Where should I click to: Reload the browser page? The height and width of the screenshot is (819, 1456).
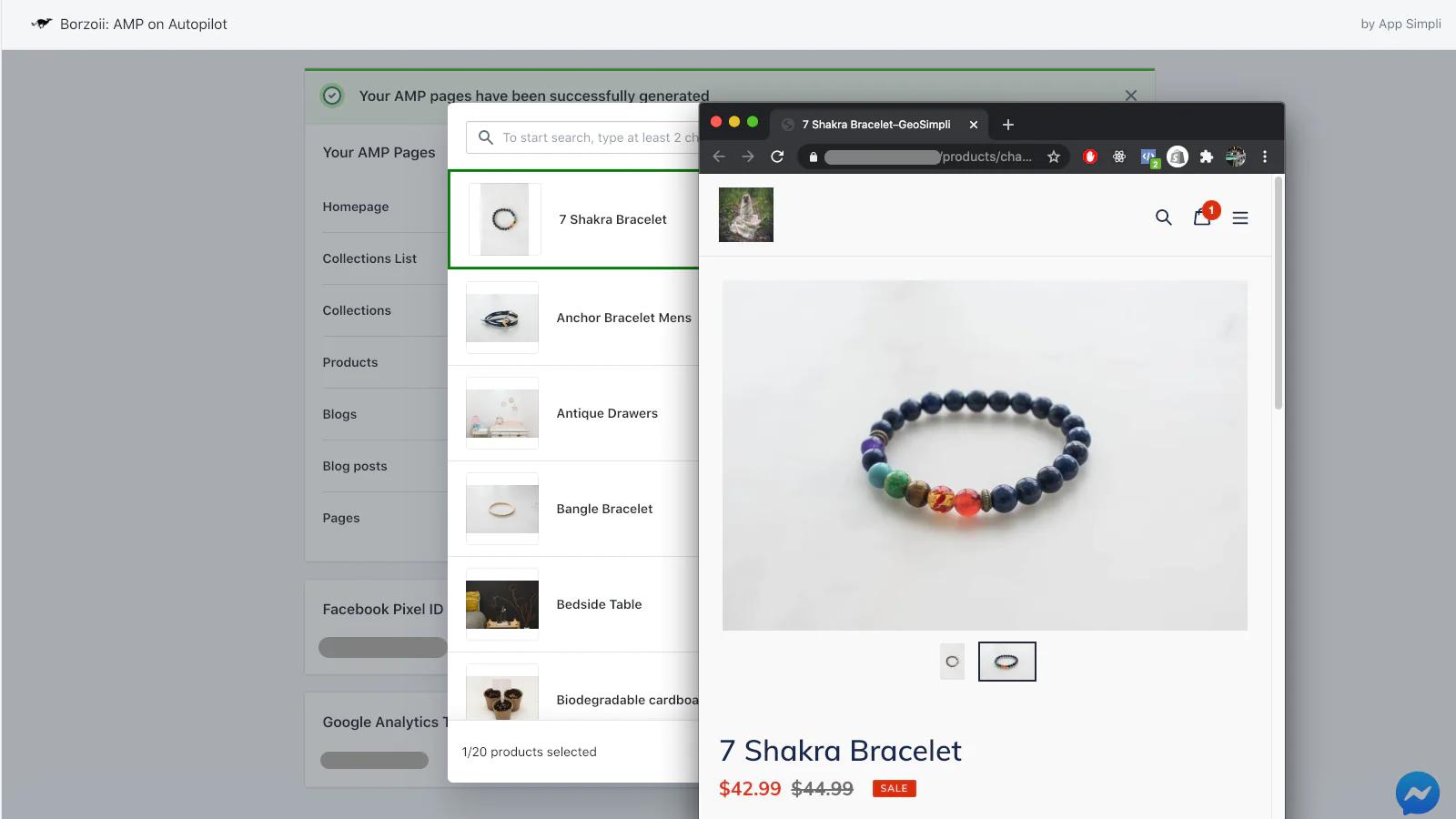click(x=777, y=157)
